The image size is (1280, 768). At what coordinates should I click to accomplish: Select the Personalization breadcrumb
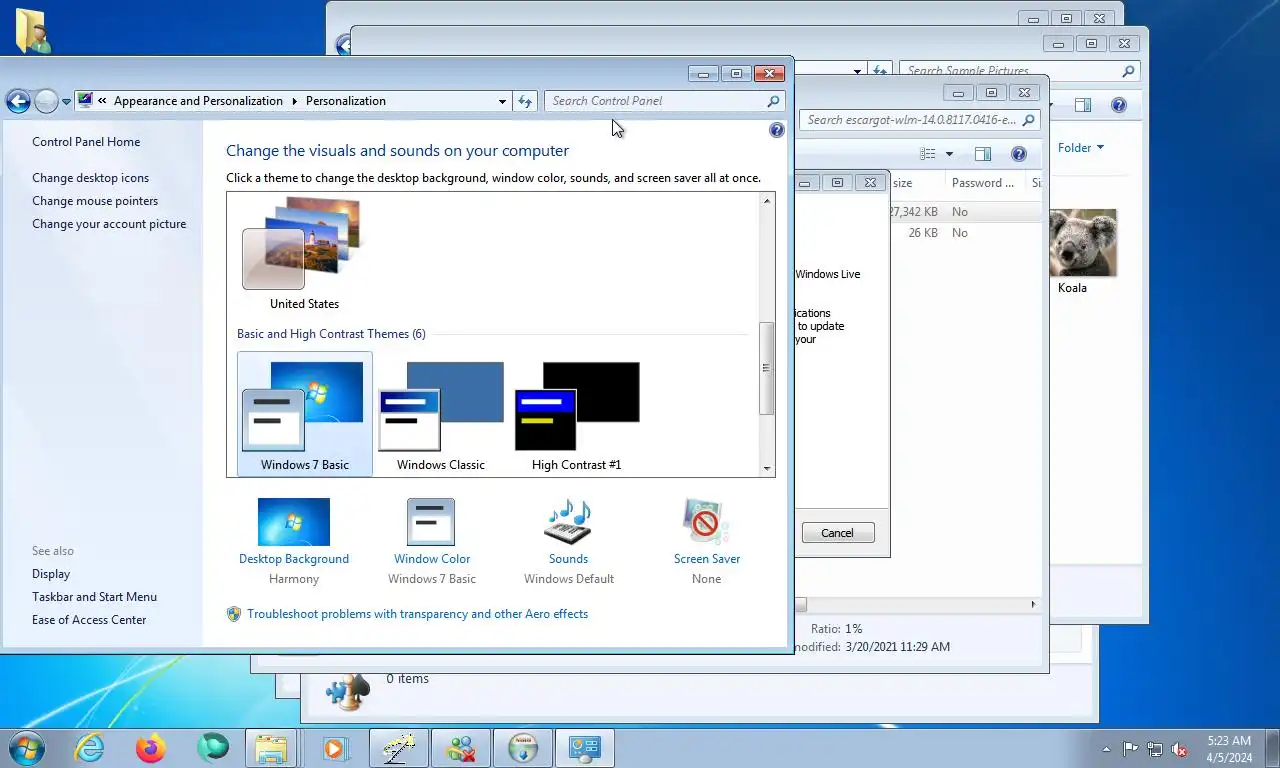[346, 101]
